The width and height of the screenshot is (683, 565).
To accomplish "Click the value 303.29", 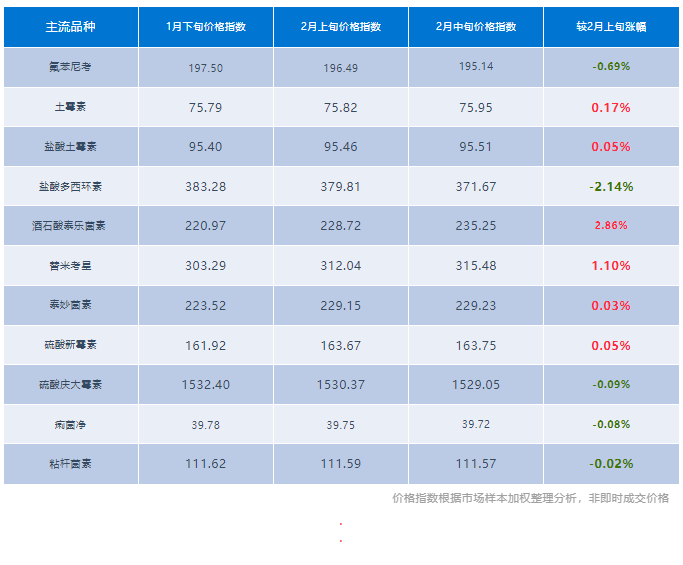I will click(206, 266).
